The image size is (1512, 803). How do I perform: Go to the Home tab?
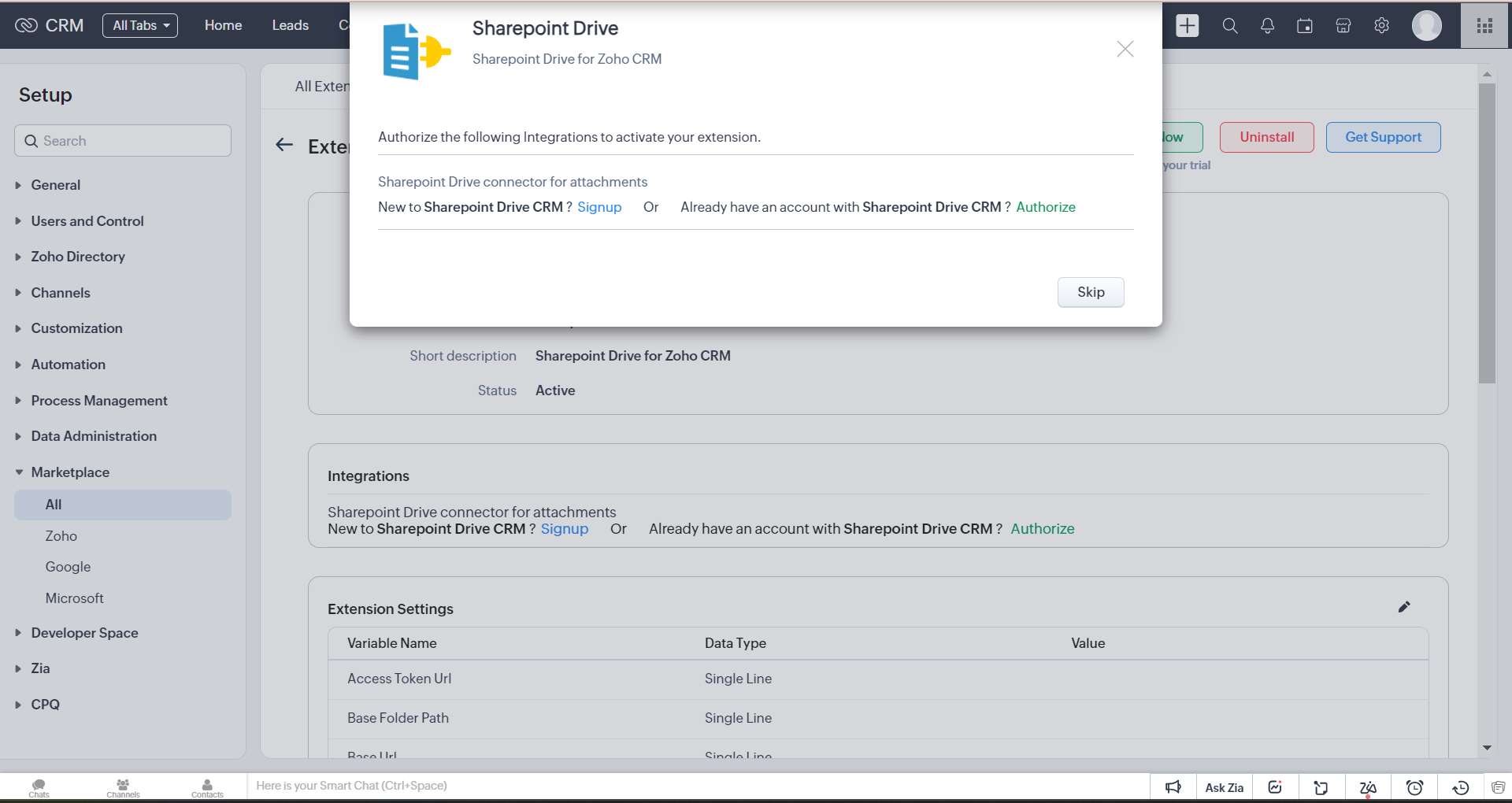(x=223, y=25)
